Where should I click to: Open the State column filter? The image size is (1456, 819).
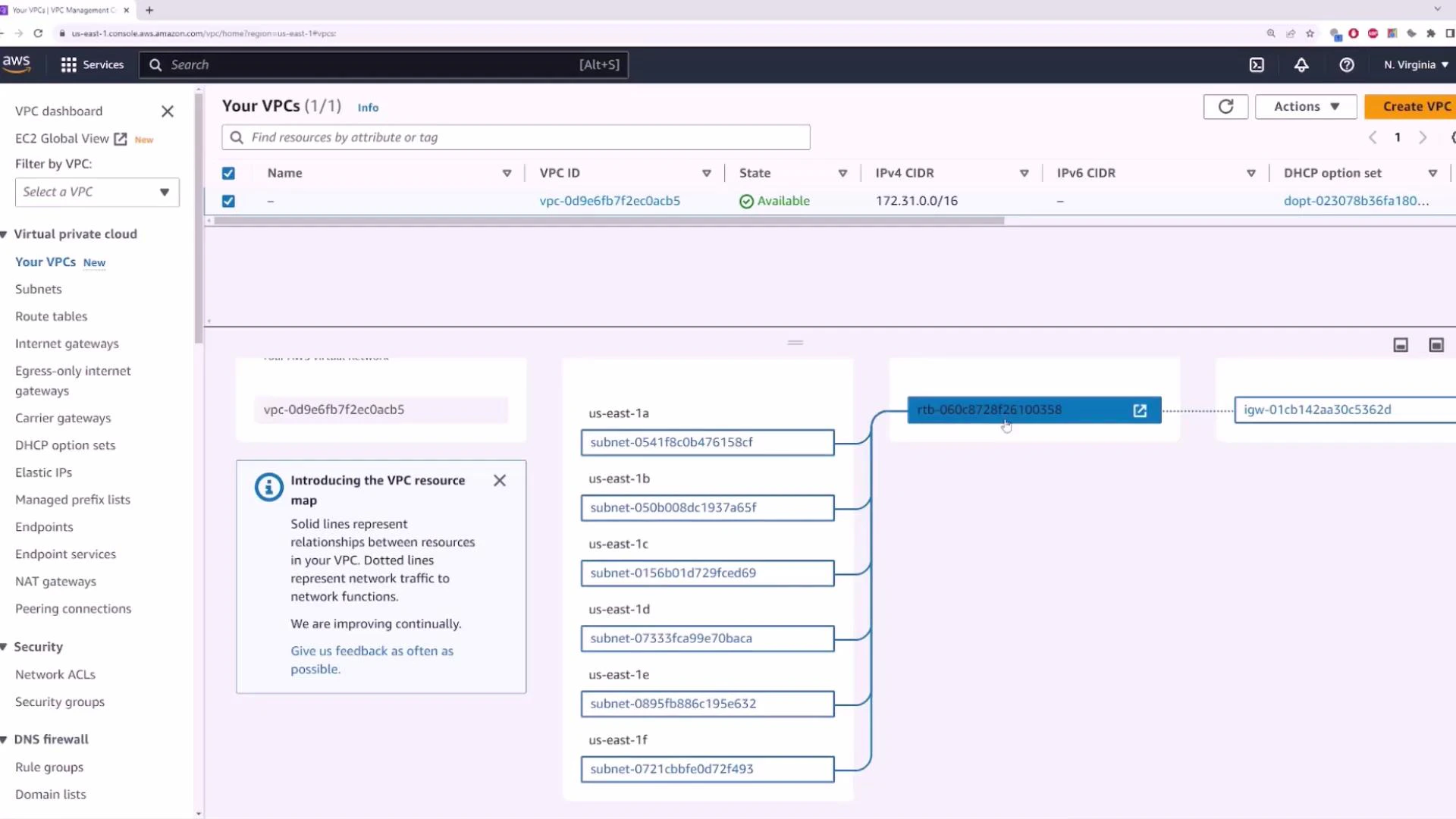[843, 173]
